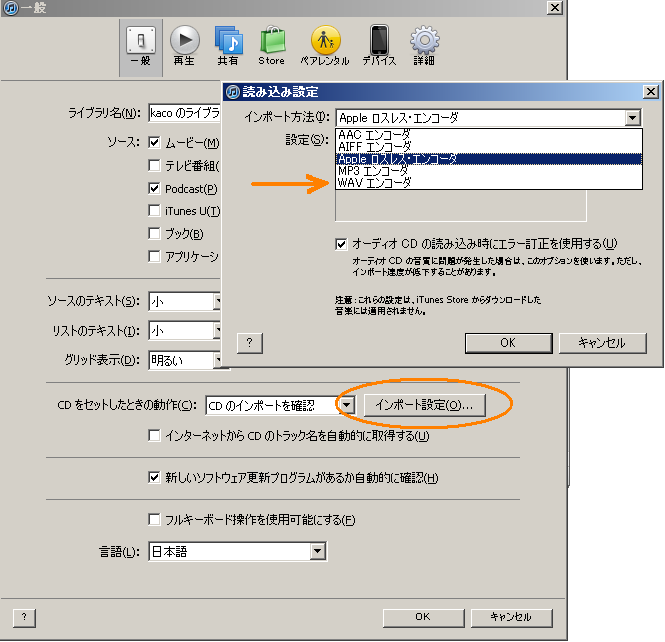
Task: Toggle automatic software update check
Action: coord(154,478)
